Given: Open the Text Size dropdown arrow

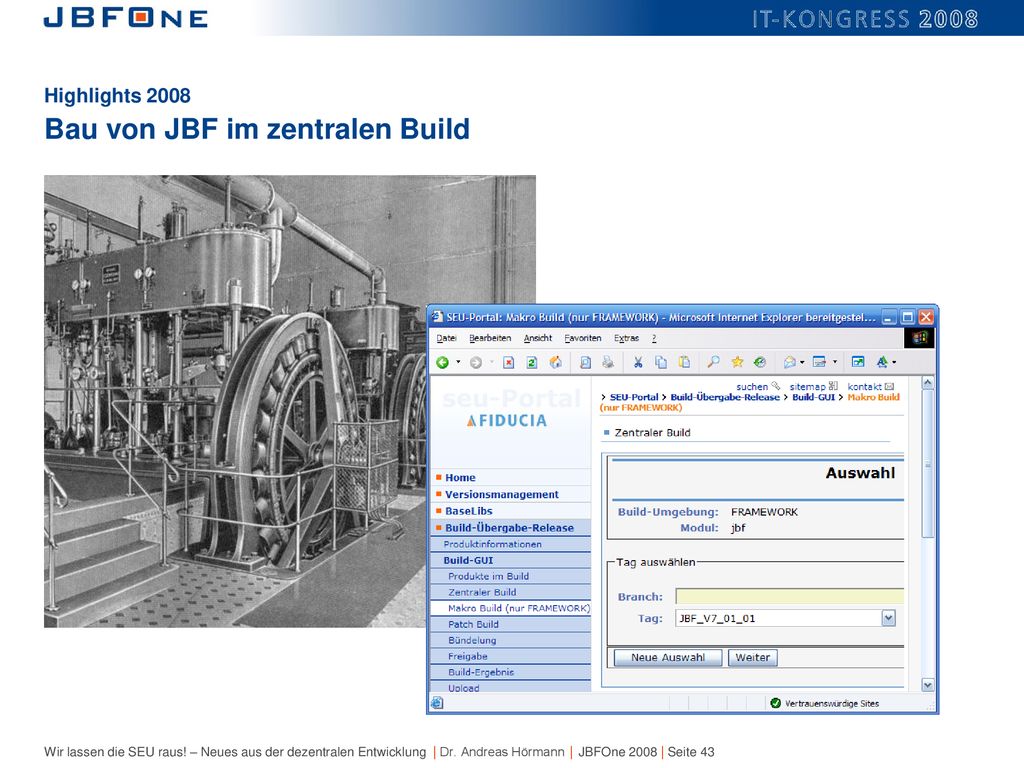Looking at the screenshot, I should (x=894, y=362).
